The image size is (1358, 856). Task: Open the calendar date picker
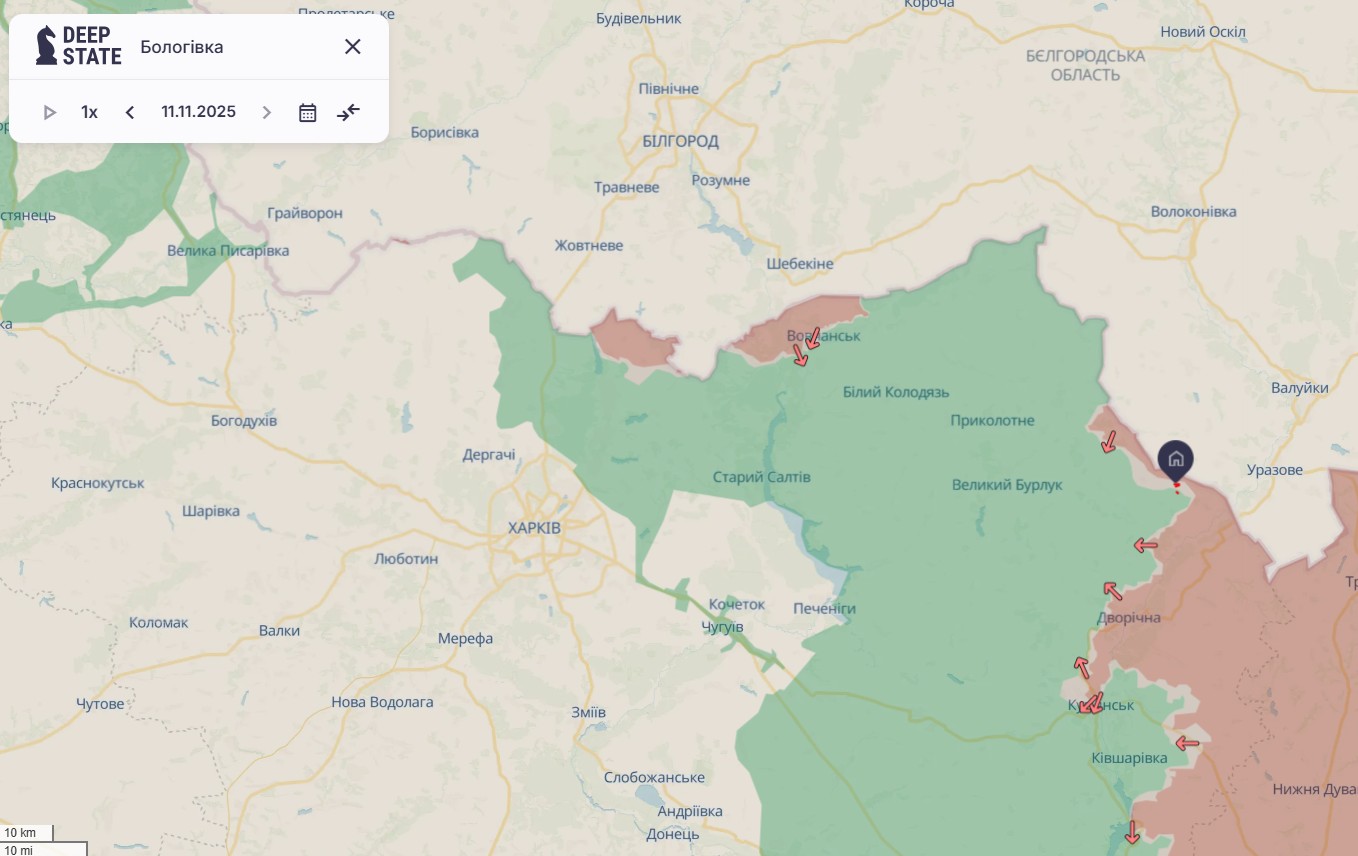tap(307, 112)
